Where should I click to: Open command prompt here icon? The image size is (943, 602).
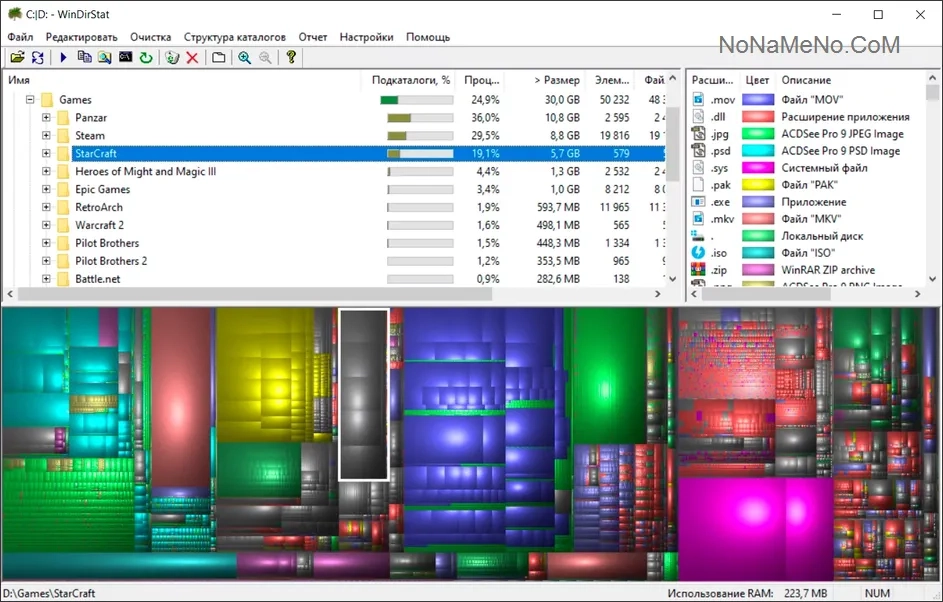coord(125,57)
